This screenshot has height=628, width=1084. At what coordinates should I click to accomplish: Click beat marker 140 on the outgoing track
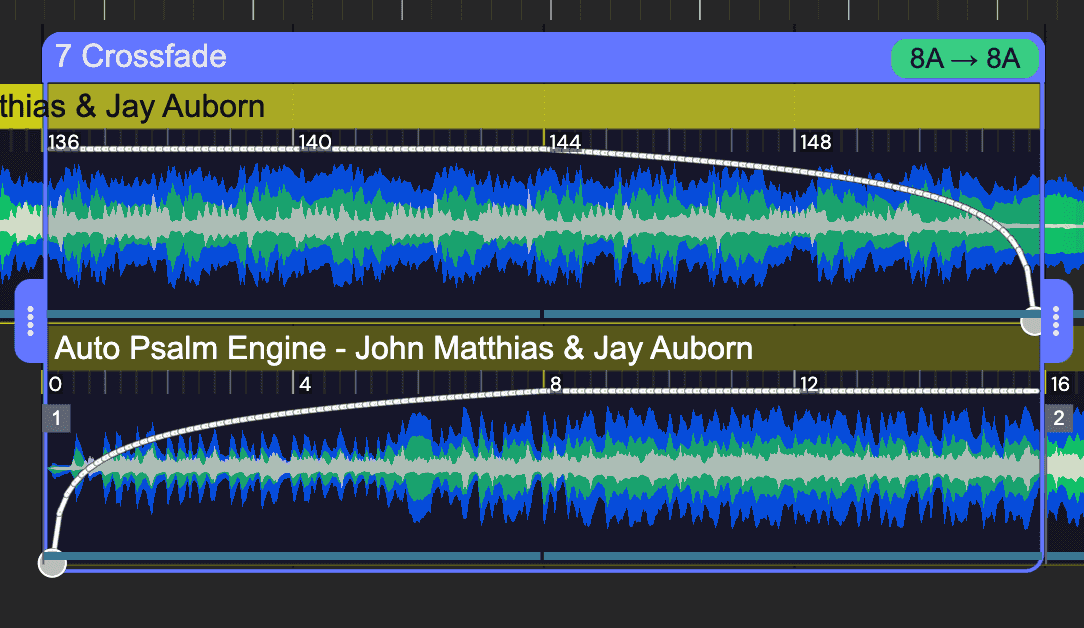[x=315, y=142]
